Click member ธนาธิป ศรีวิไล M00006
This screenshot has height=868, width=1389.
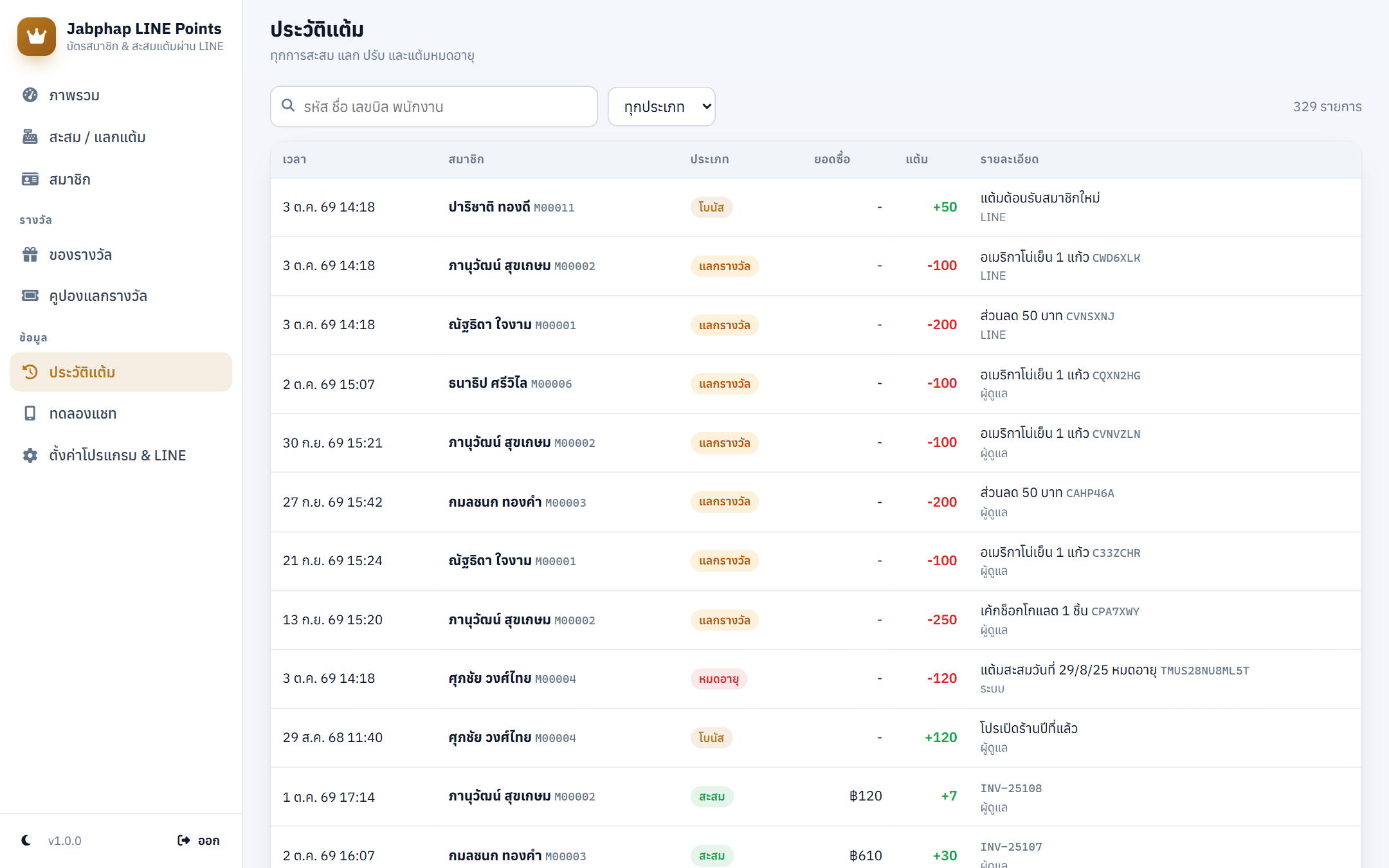(510, 383)
